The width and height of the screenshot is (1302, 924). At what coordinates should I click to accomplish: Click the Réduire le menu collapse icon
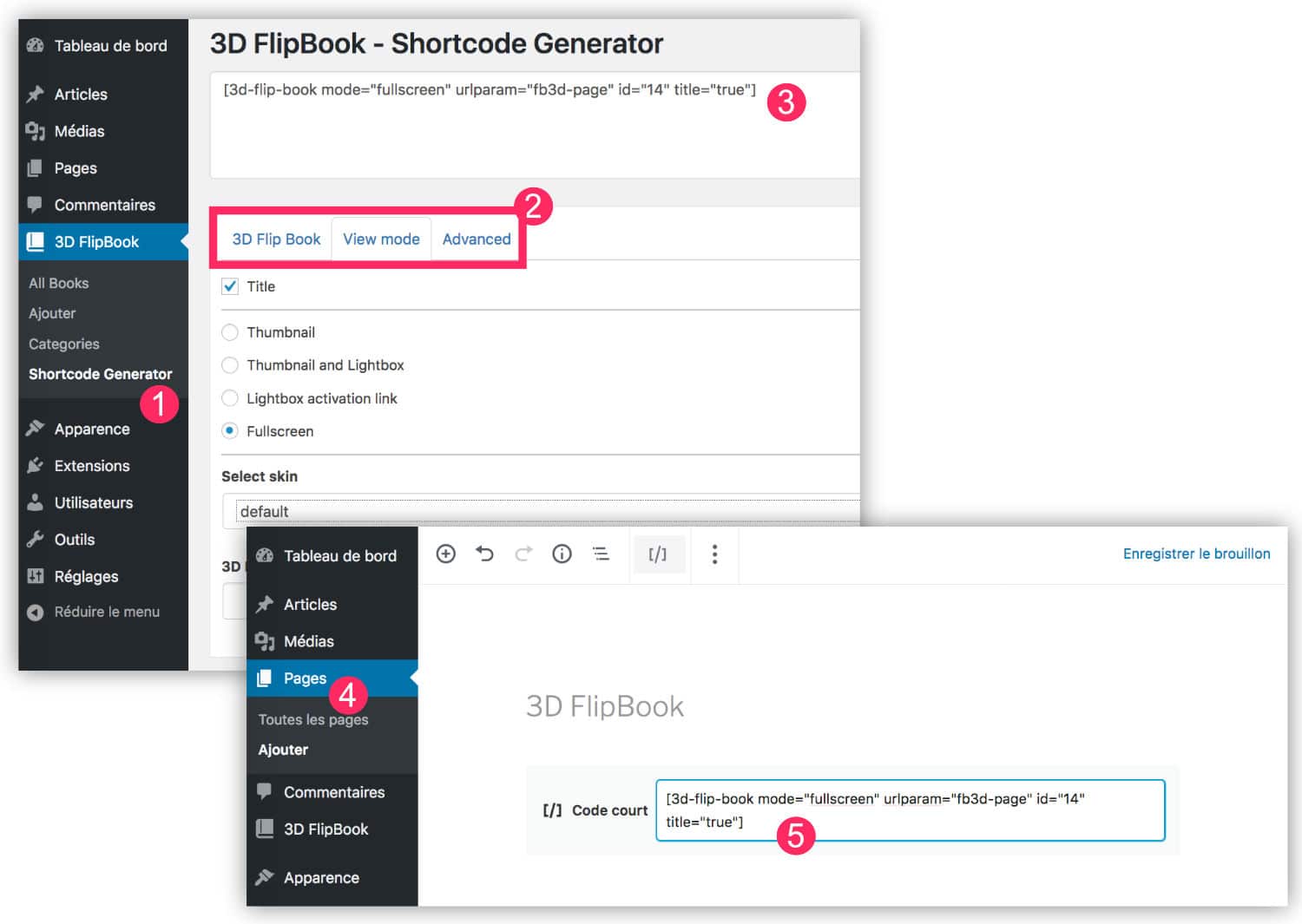[35, 613]
